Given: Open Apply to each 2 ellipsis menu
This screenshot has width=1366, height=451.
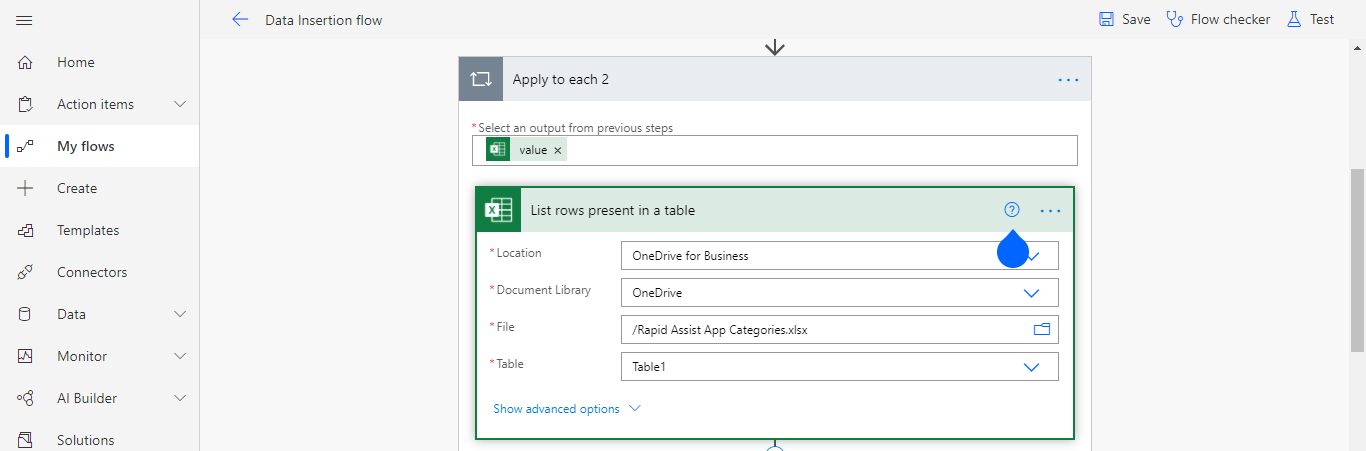Looking at the screenshot, I should point(1068,79).
